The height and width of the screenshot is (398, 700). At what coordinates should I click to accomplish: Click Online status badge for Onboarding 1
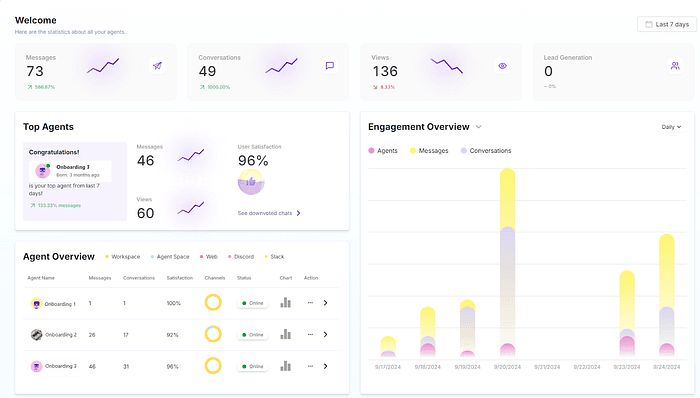[253, 303]
